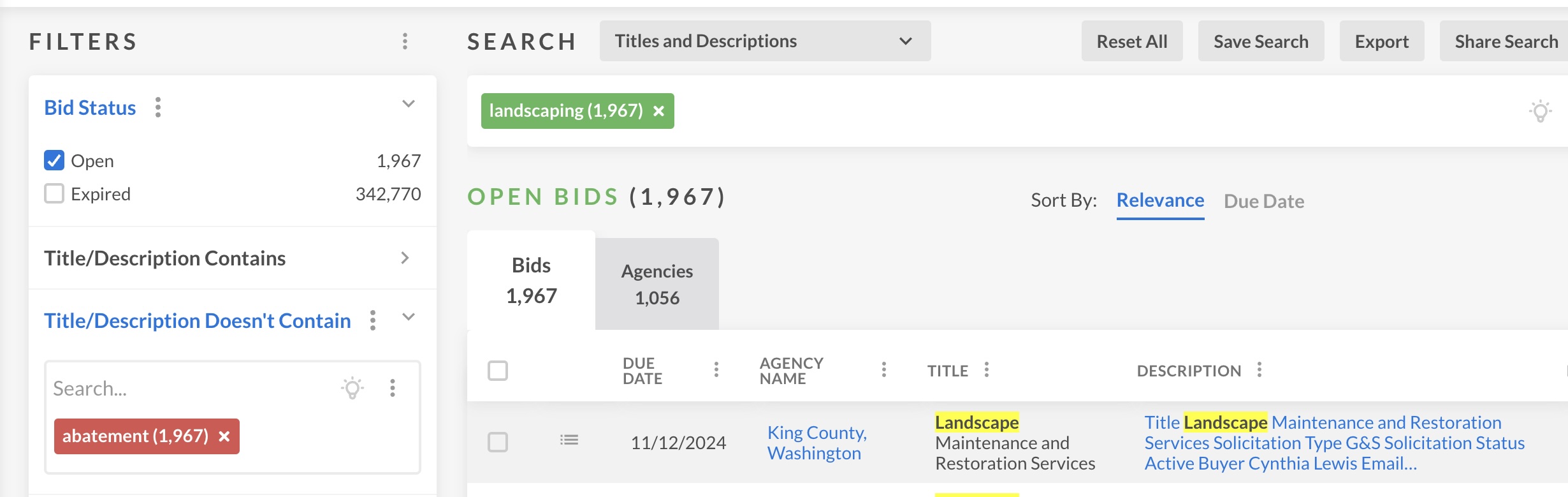Remove the abatement exclusion tag
The height and width of the screenshot is (497, 1568).
tap(224, 436)
